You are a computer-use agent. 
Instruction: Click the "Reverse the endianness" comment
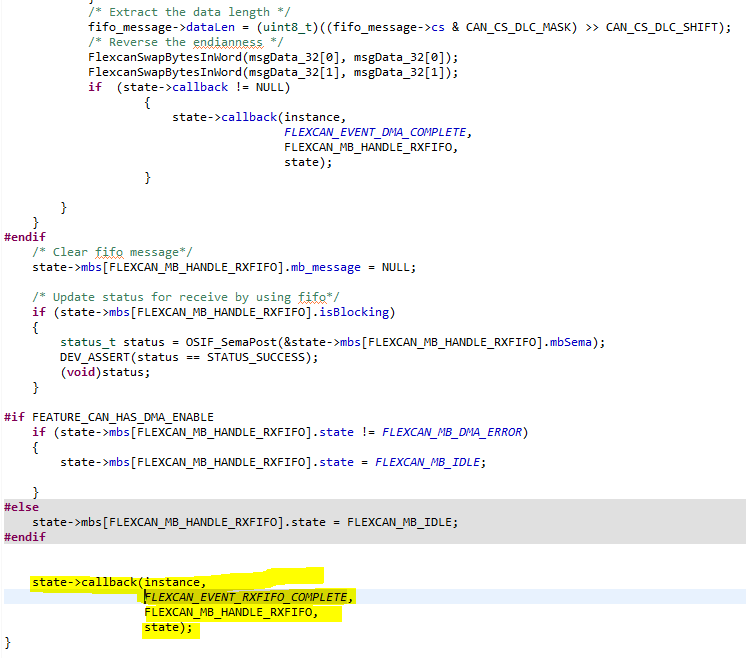pyautogui.click(x=186, y=42)
